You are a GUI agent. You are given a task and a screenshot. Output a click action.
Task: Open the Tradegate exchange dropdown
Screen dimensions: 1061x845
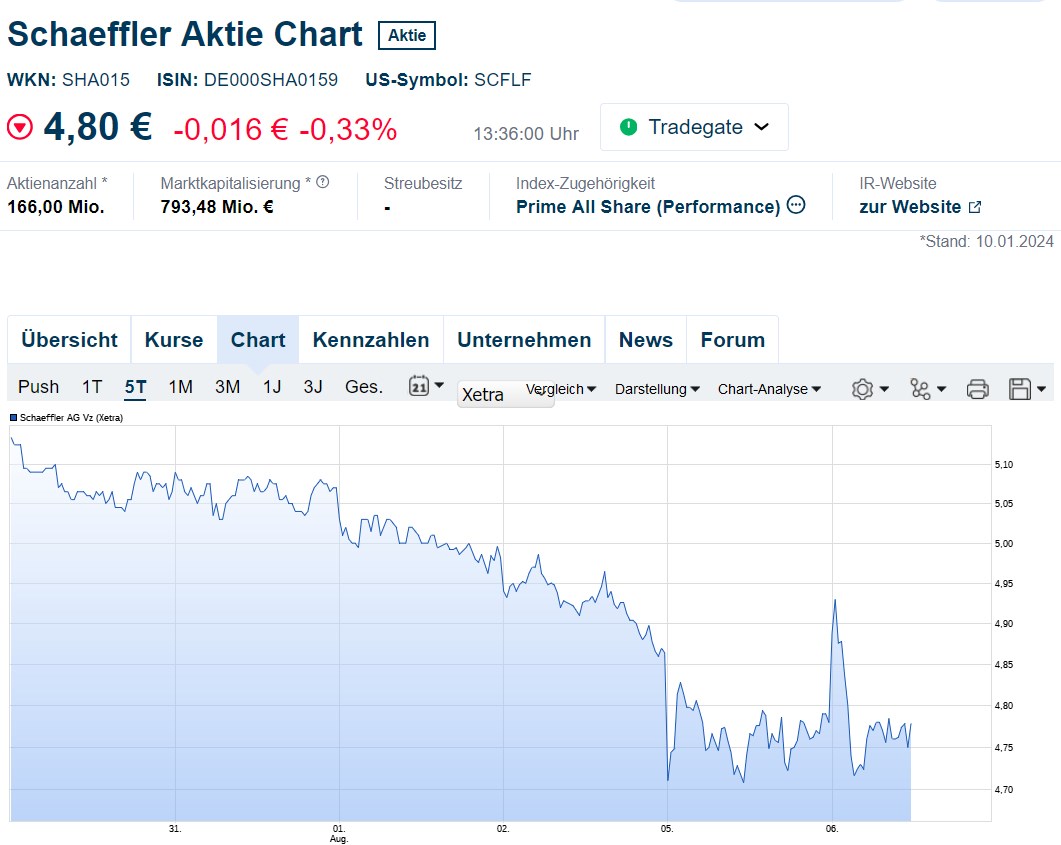click(x=694, y=127)
